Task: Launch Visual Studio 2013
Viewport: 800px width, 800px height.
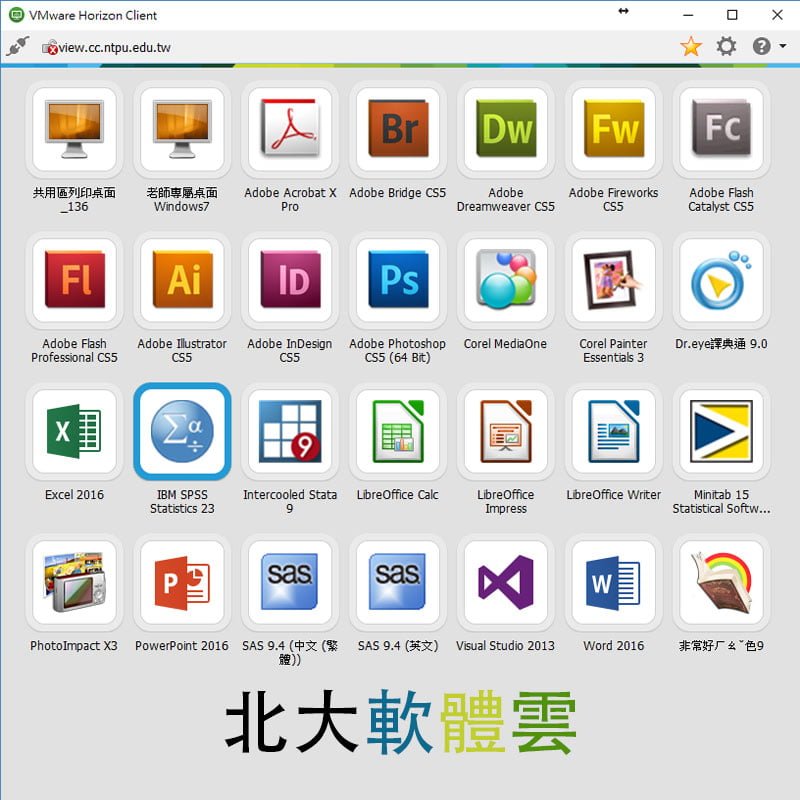Action: click(506, 583)
